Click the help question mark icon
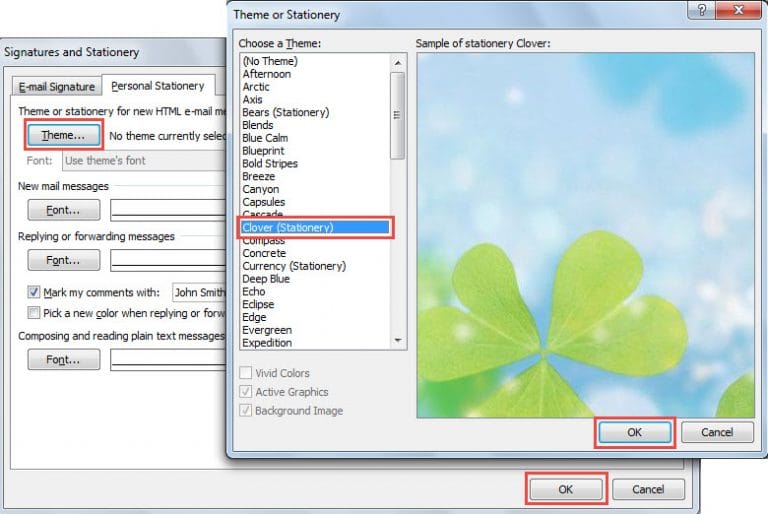 tap(701, 9)
